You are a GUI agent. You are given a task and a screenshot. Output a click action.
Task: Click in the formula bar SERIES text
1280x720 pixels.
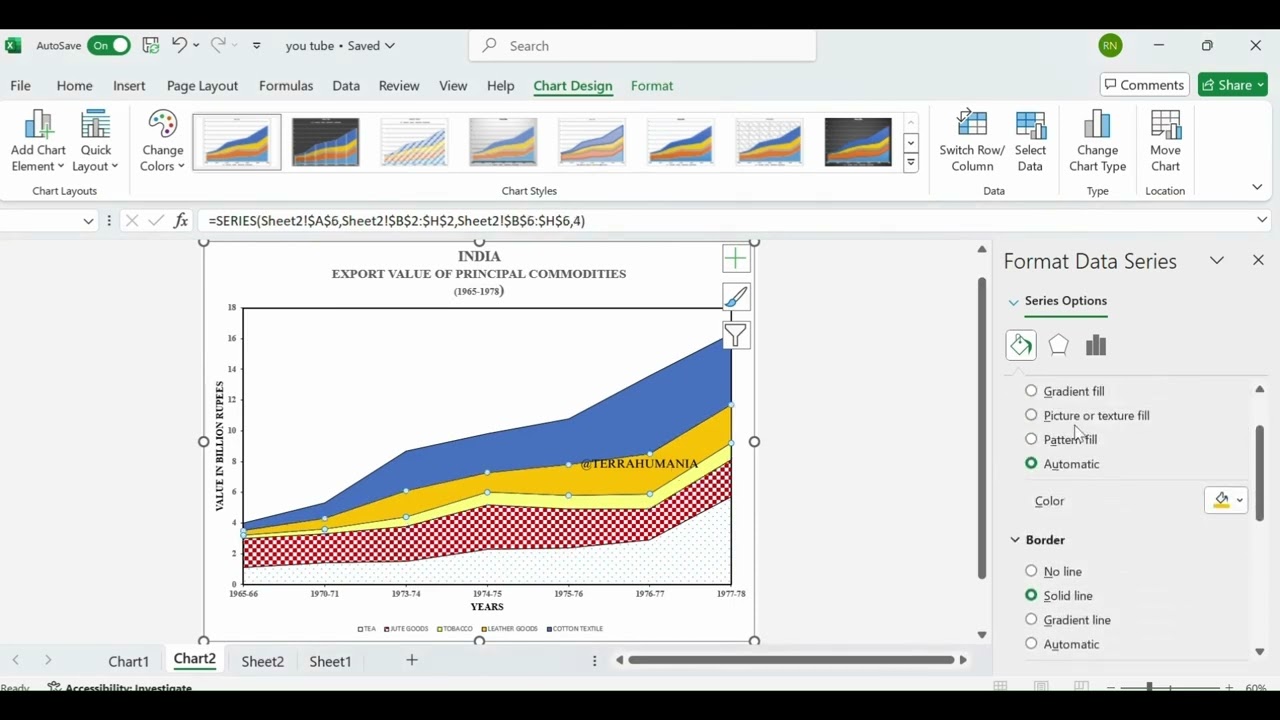tap(397, 220)
